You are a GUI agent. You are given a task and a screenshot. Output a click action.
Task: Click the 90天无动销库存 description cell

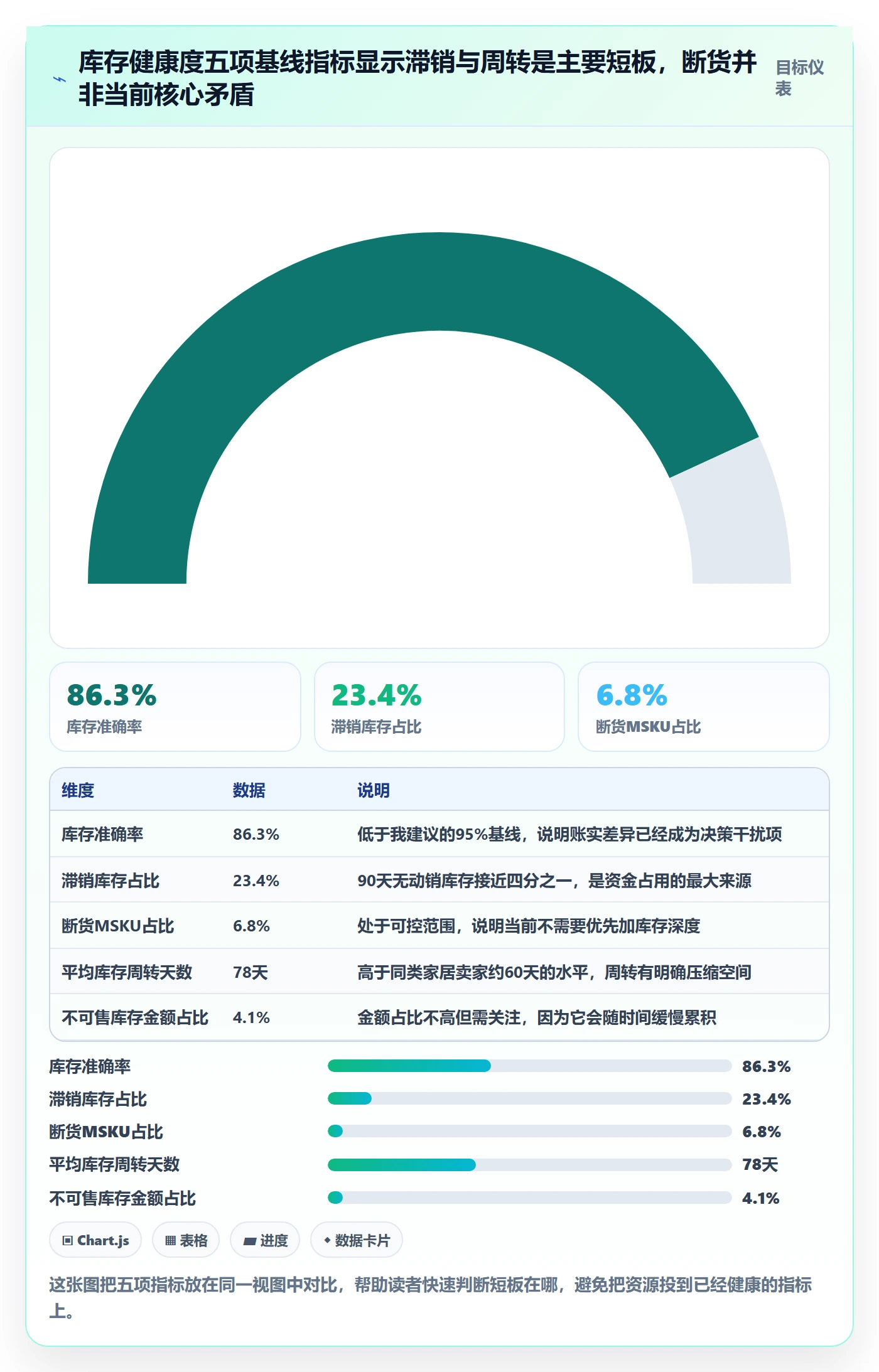pos(554,881)
